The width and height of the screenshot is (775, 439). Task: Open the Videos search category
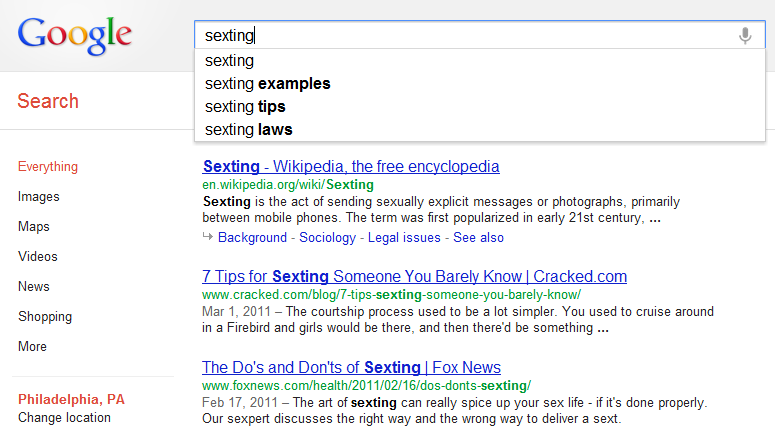[38, 257]
